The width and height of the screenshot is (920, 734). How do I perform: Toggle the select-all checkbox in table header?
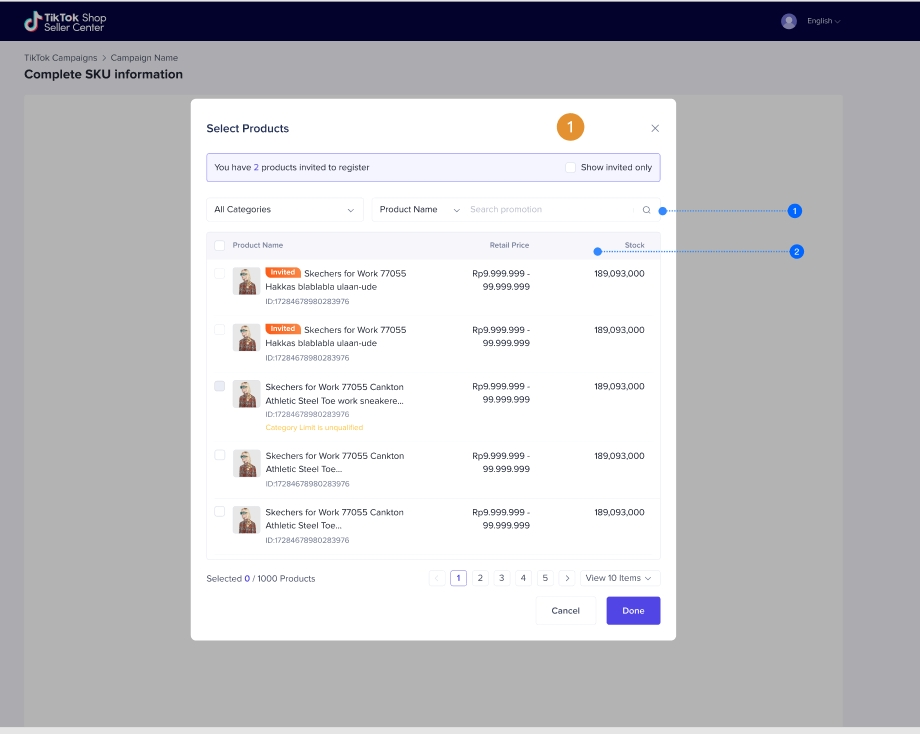[x=220, y=245]
